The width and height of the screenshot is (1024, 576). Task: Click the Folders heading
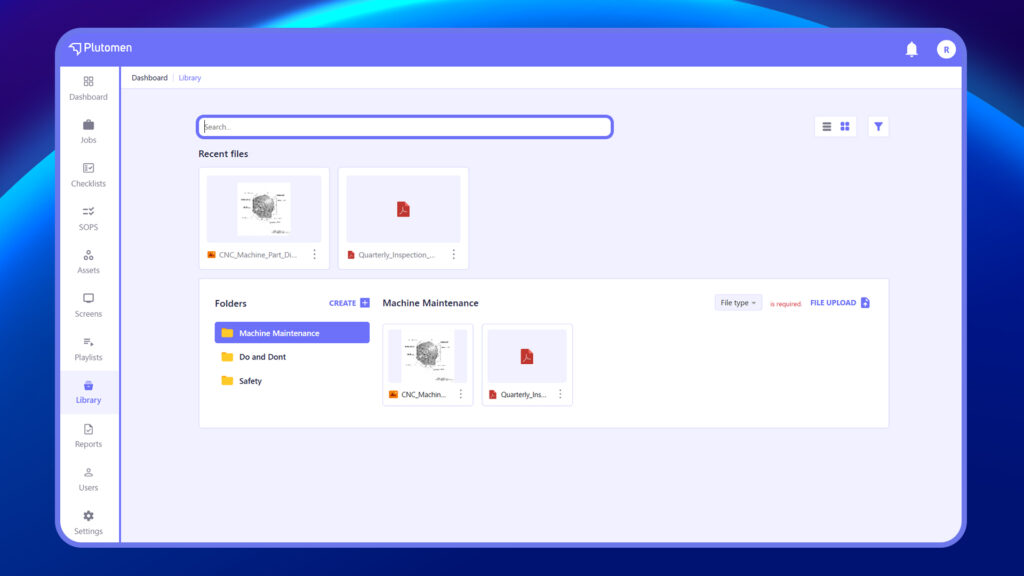(231, 304)
